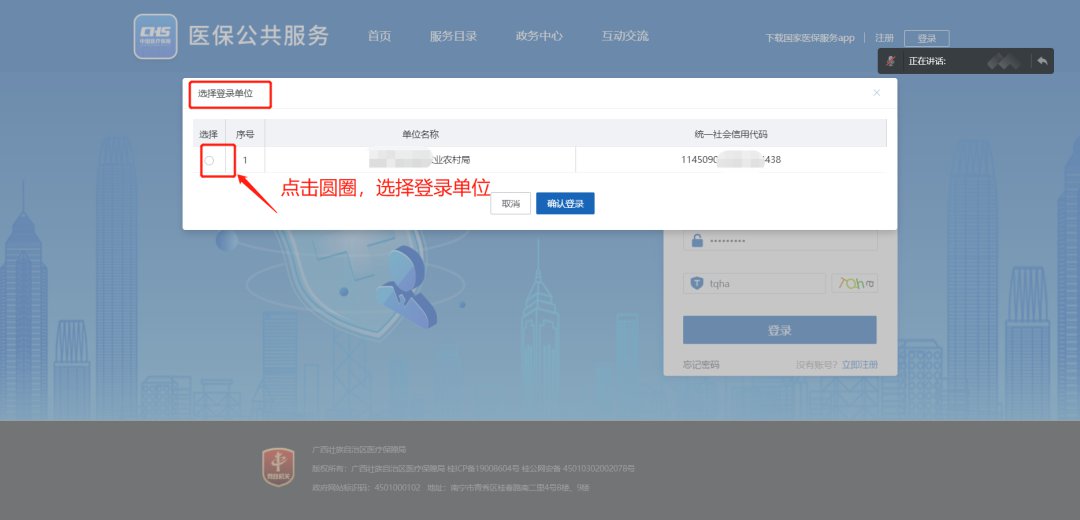Image resolution: width=1080 pixels, height=520 pixels.
Task: Click the muted microphone icon in speaking bar
Action: pos(891,62)
